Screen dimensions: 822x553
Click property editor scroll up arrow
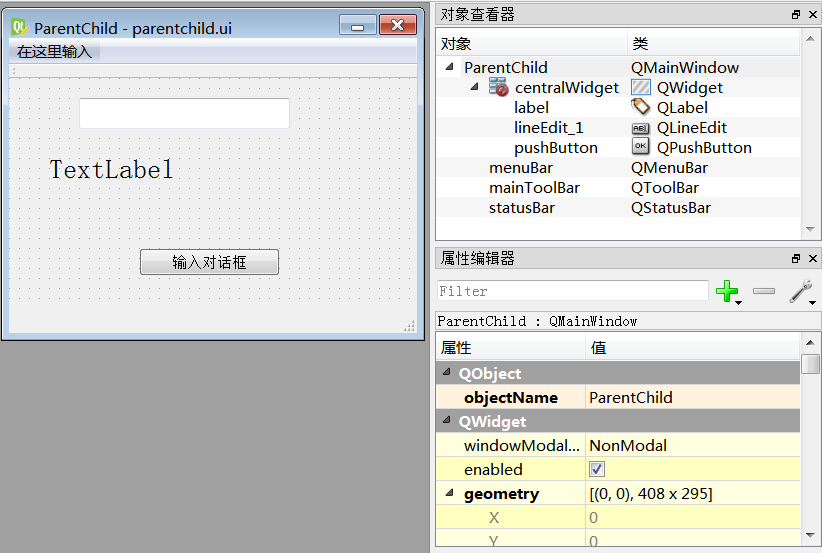tap(810, 342)
